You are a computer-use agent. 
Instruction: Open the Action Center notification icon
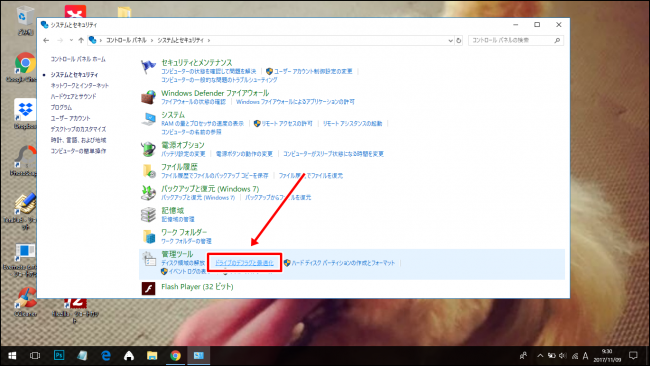633,355
